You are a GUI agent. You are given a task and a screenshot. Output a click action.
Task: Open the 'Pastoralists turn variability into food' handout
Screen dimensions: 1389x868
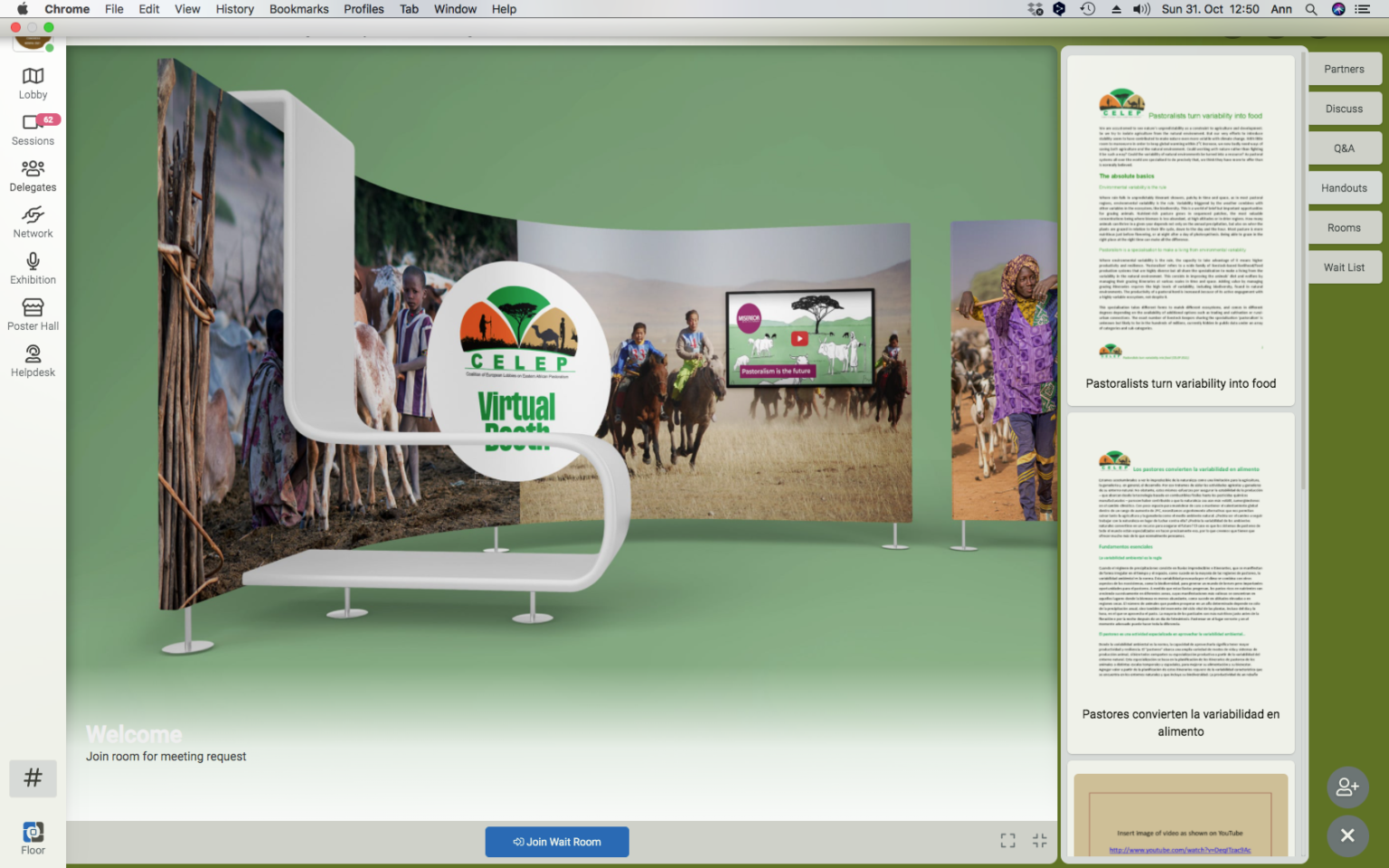[1181, 231]
